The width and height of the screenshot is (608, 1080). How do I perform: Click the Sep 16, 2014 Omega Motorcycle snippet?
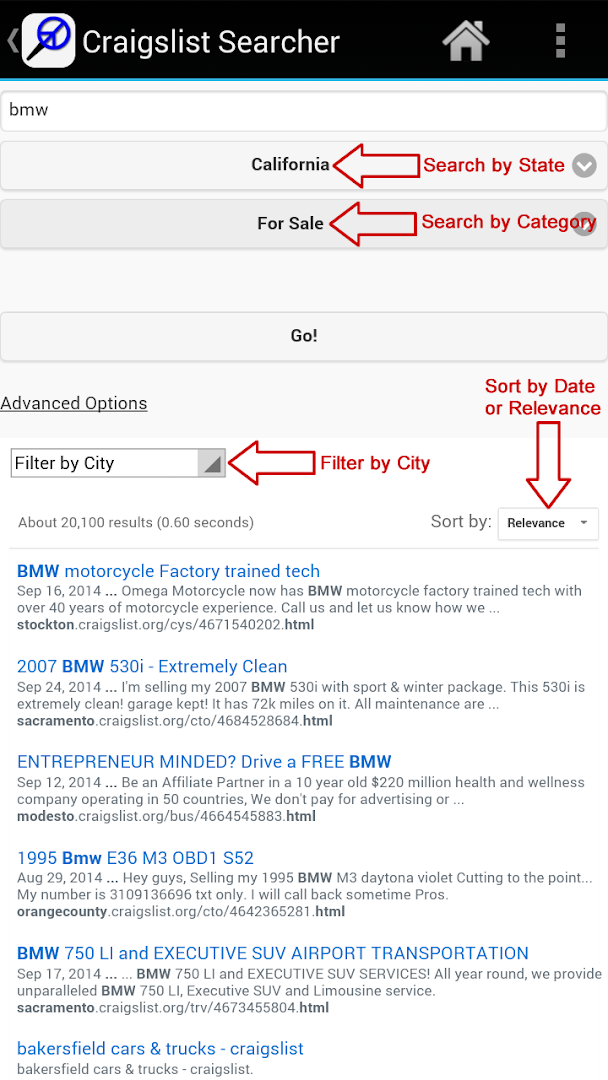300,600
